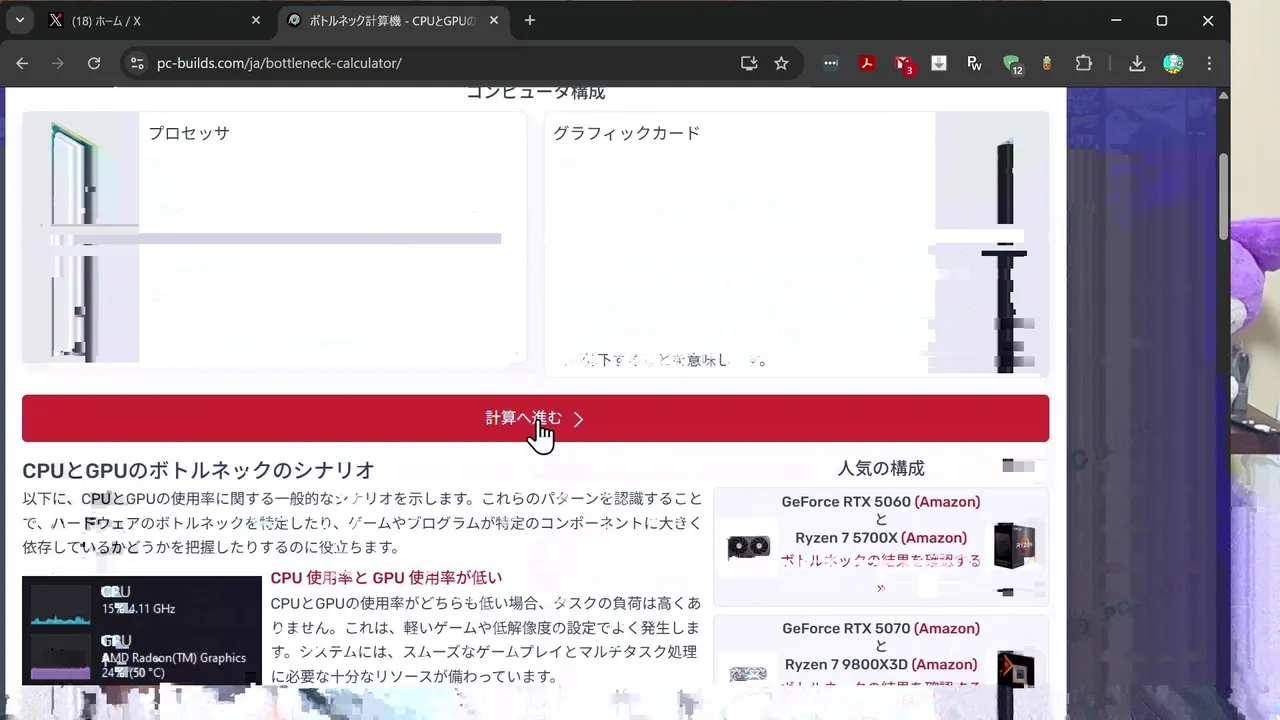The image size is (1280, 720).
Task: Click the scrollbar up arrow
Action: click(1223, 94)
